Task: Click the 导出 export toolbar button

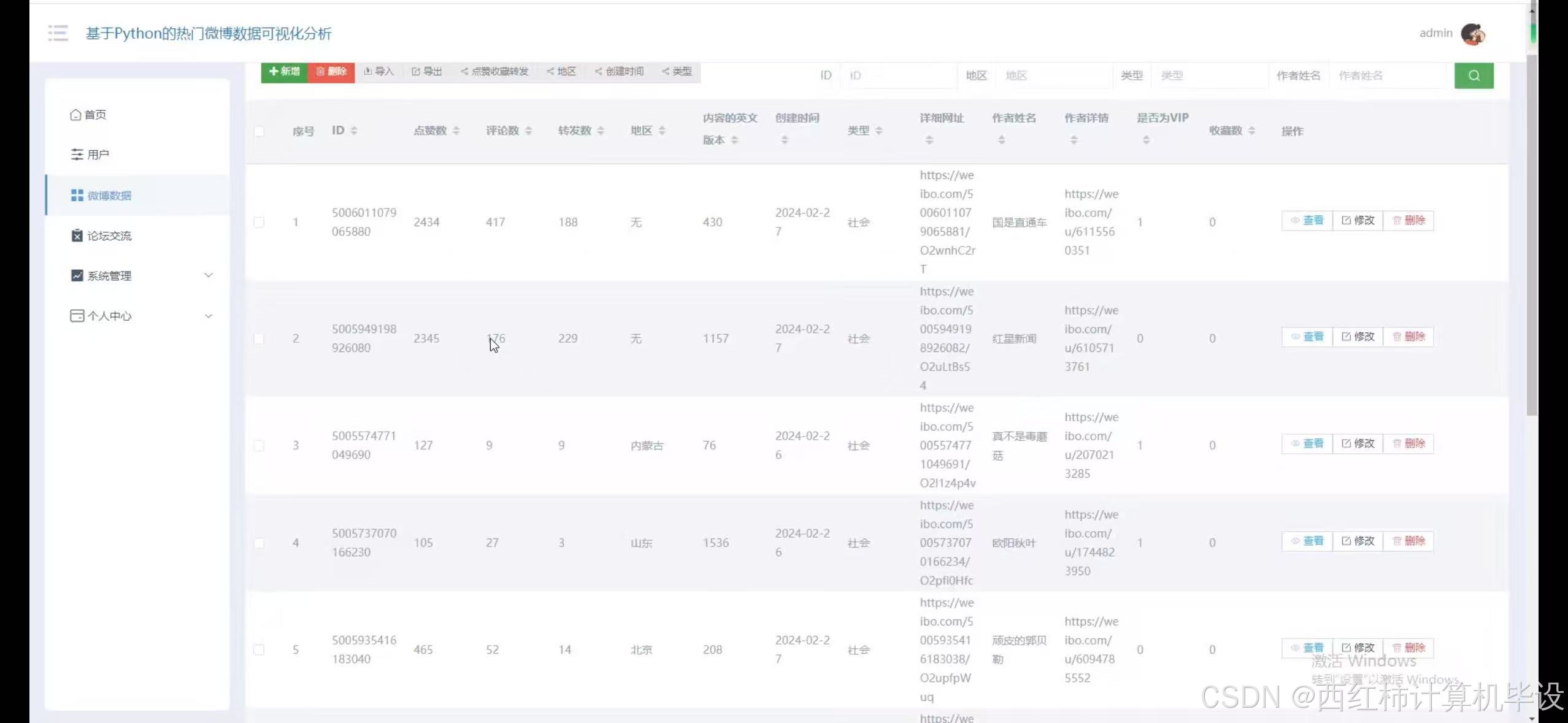Action: tap(426, 72)
